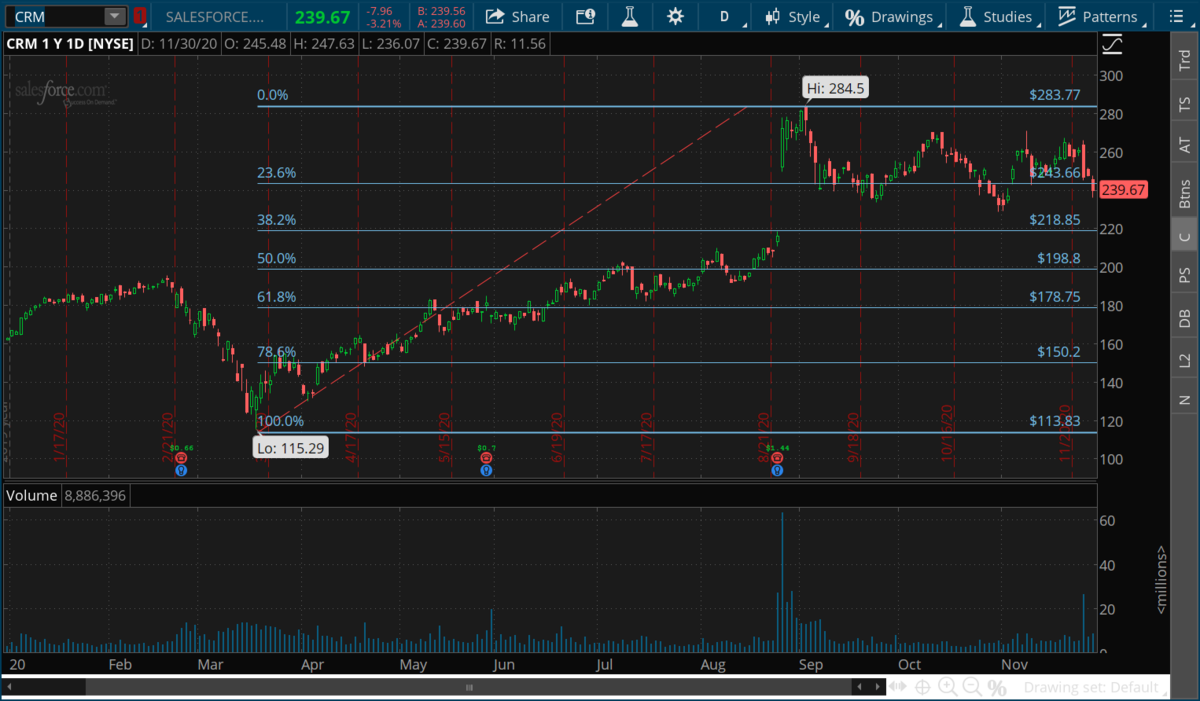Open the TS sidebar tab
Screen dimensions: 1200x701
(1185, 103)
